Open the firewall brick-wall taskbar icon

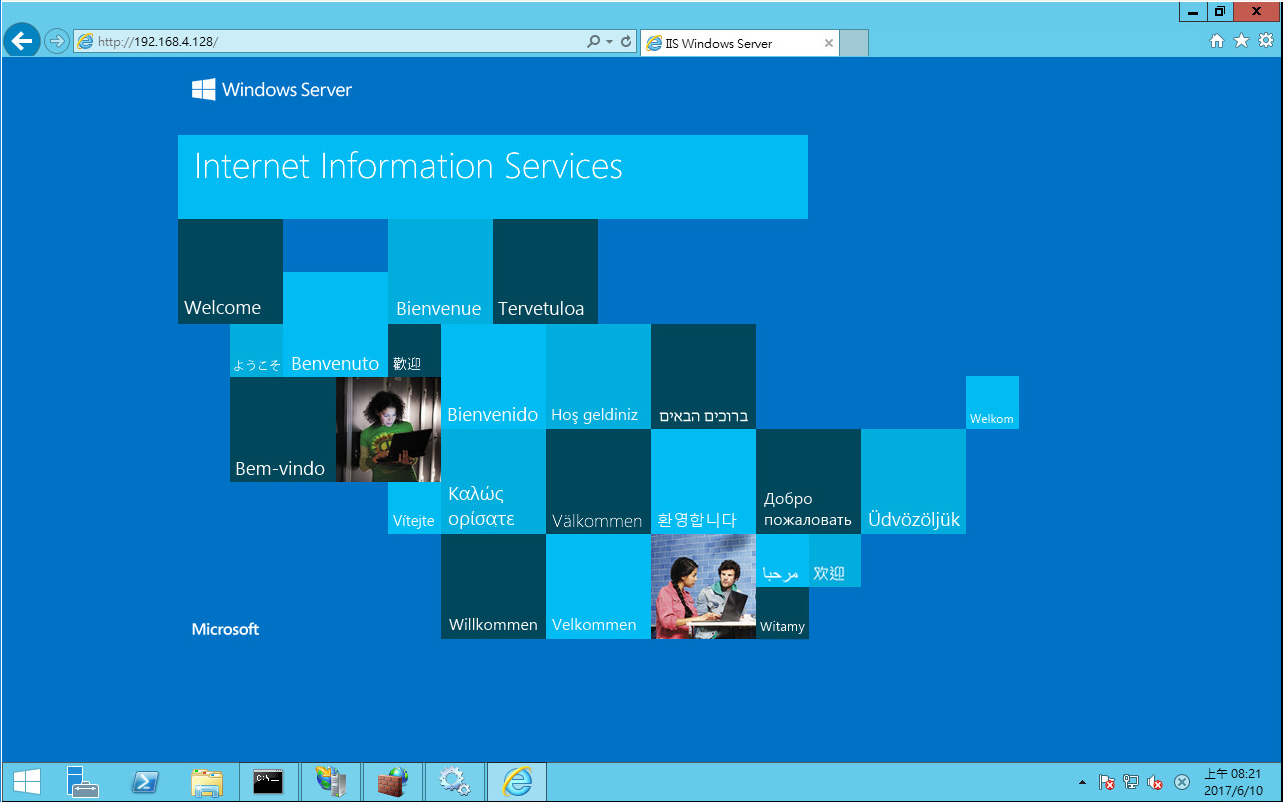click(392, 782)
